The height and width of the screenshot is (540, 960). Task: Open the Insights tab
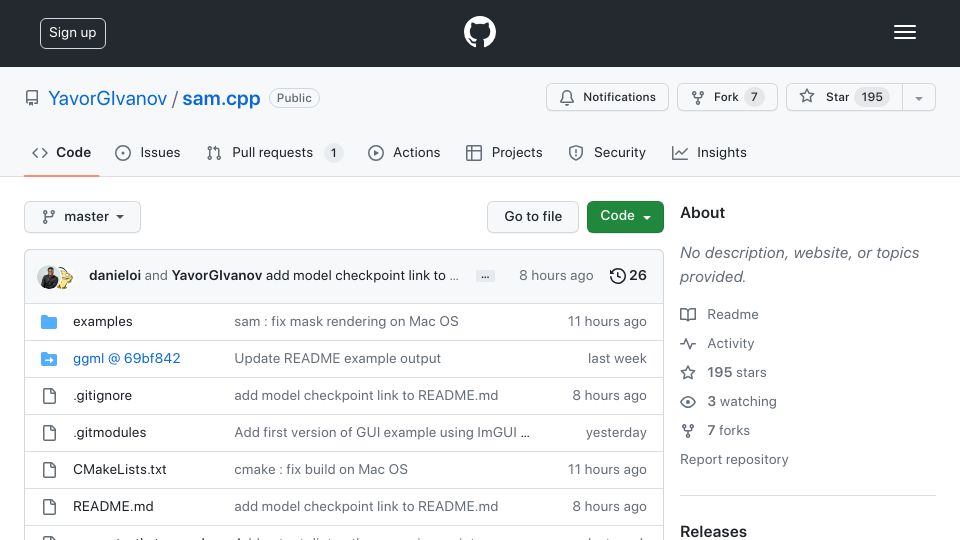pos(709,152)
